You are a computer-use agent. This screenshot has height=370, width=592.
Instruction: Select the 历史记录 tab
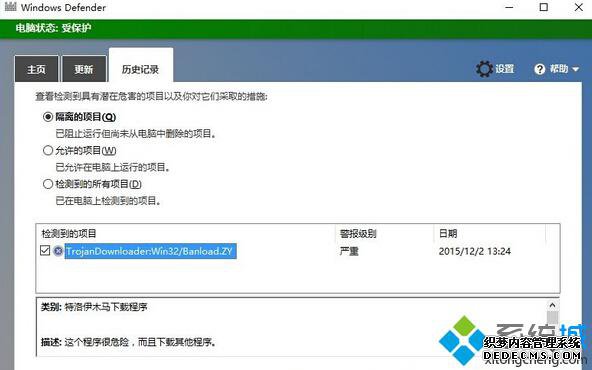coord(141,65)
